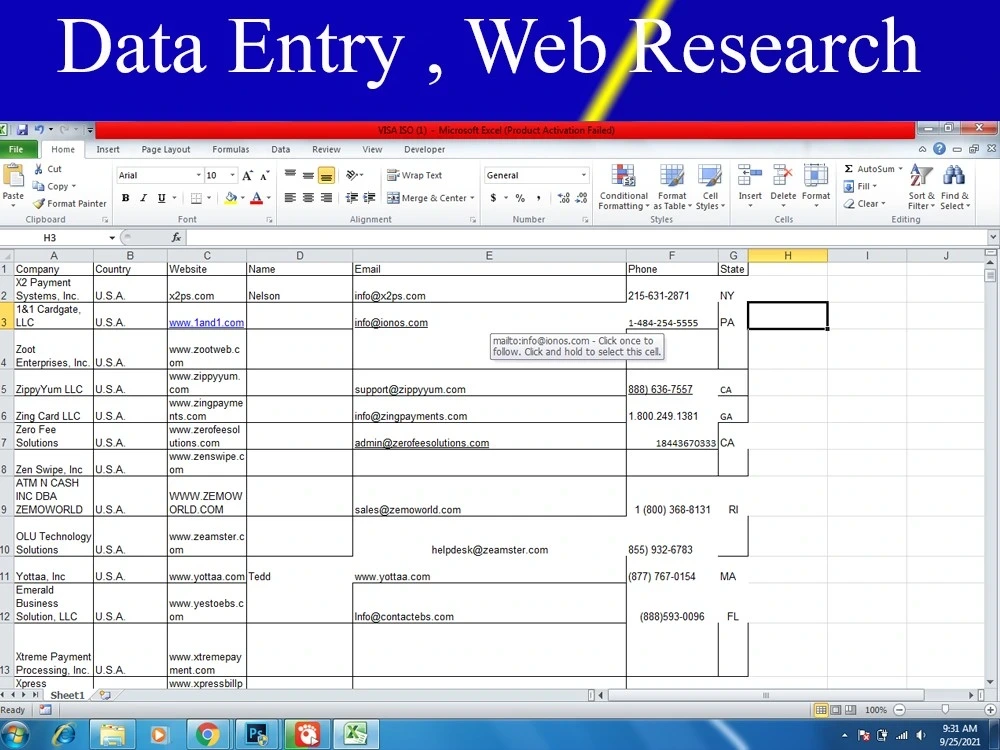Open Excel Help question mark

click(x=939, y=149)
